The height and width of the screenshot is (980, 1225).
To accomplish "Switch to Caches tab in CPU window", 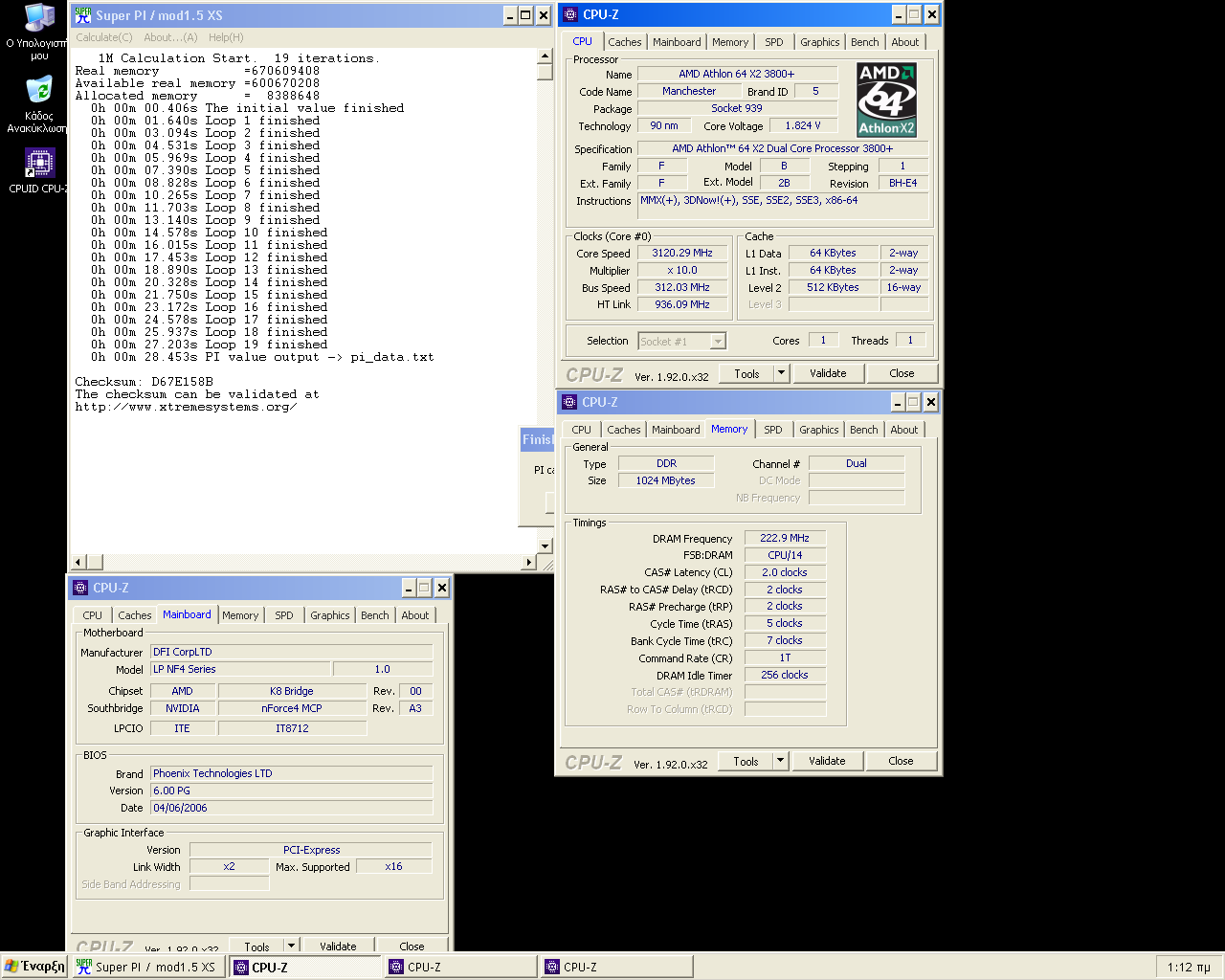I will (625, 42).
